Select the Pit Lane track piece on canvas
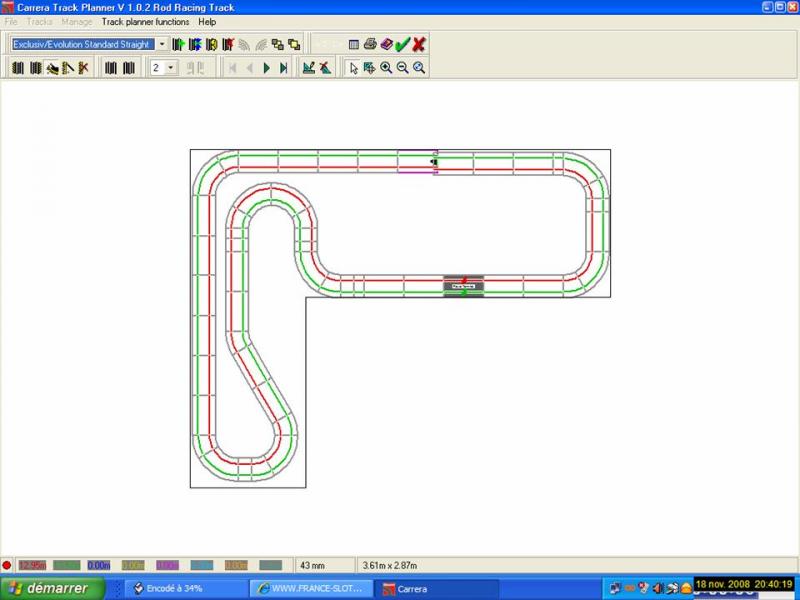 464,286
